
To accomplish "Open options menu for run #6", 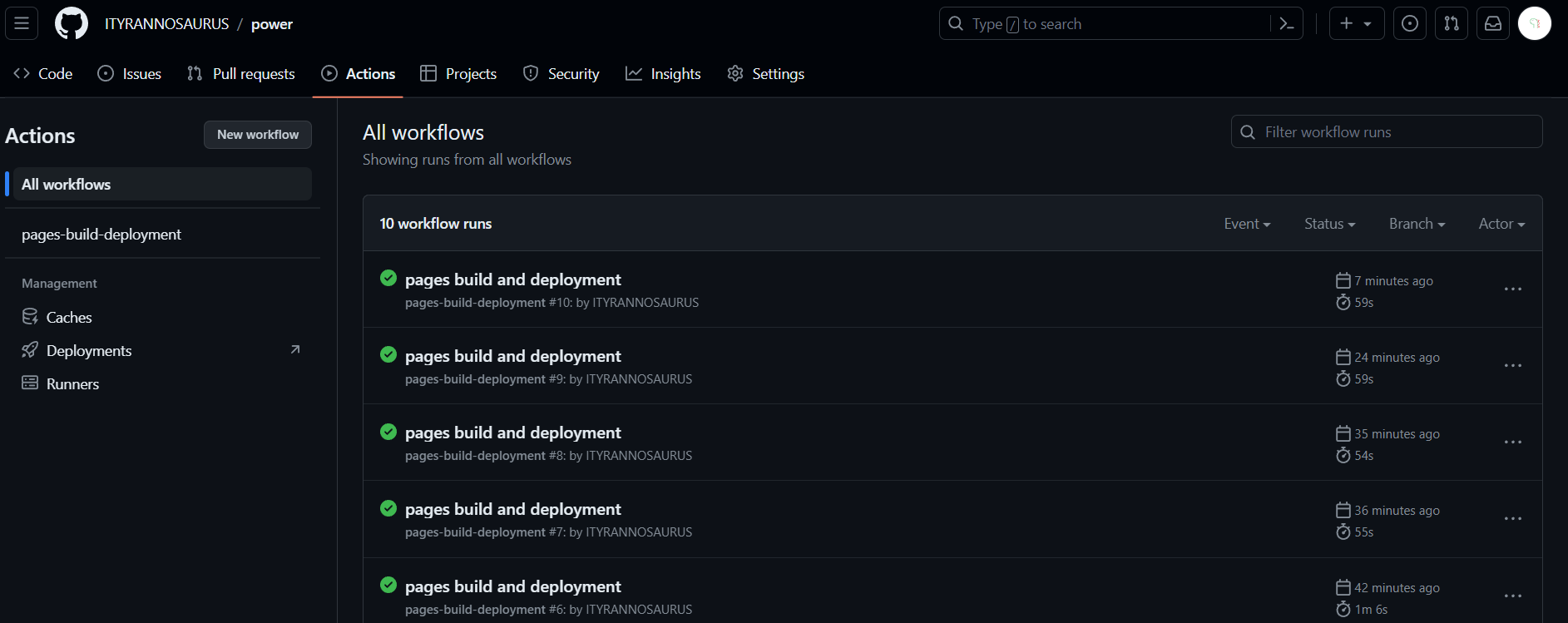I will [x=1513, y=596].
